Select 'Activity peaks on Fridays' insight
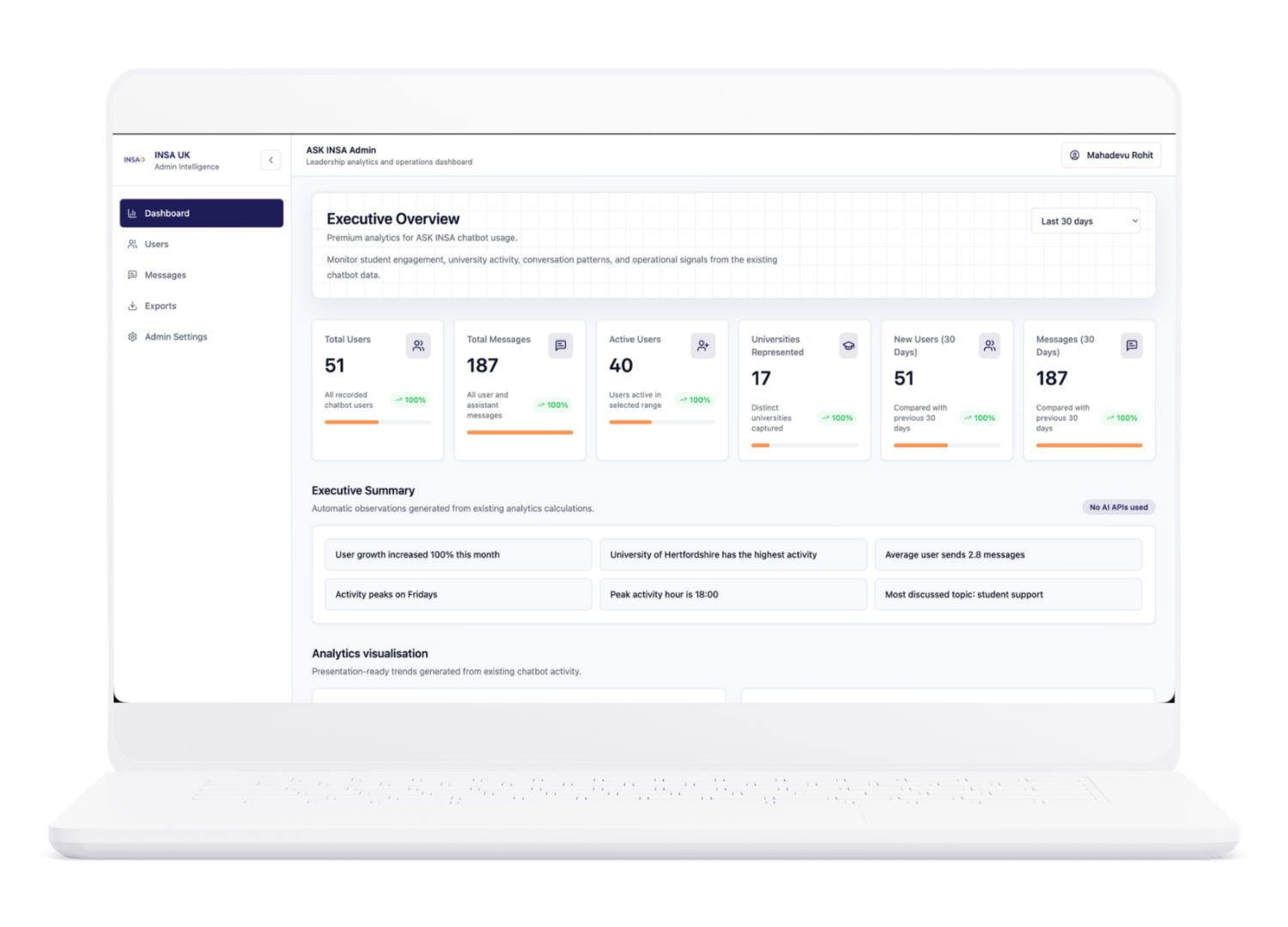Image resolution: width=1288 pixels, height=927 pixels. [x=459, y=594]
